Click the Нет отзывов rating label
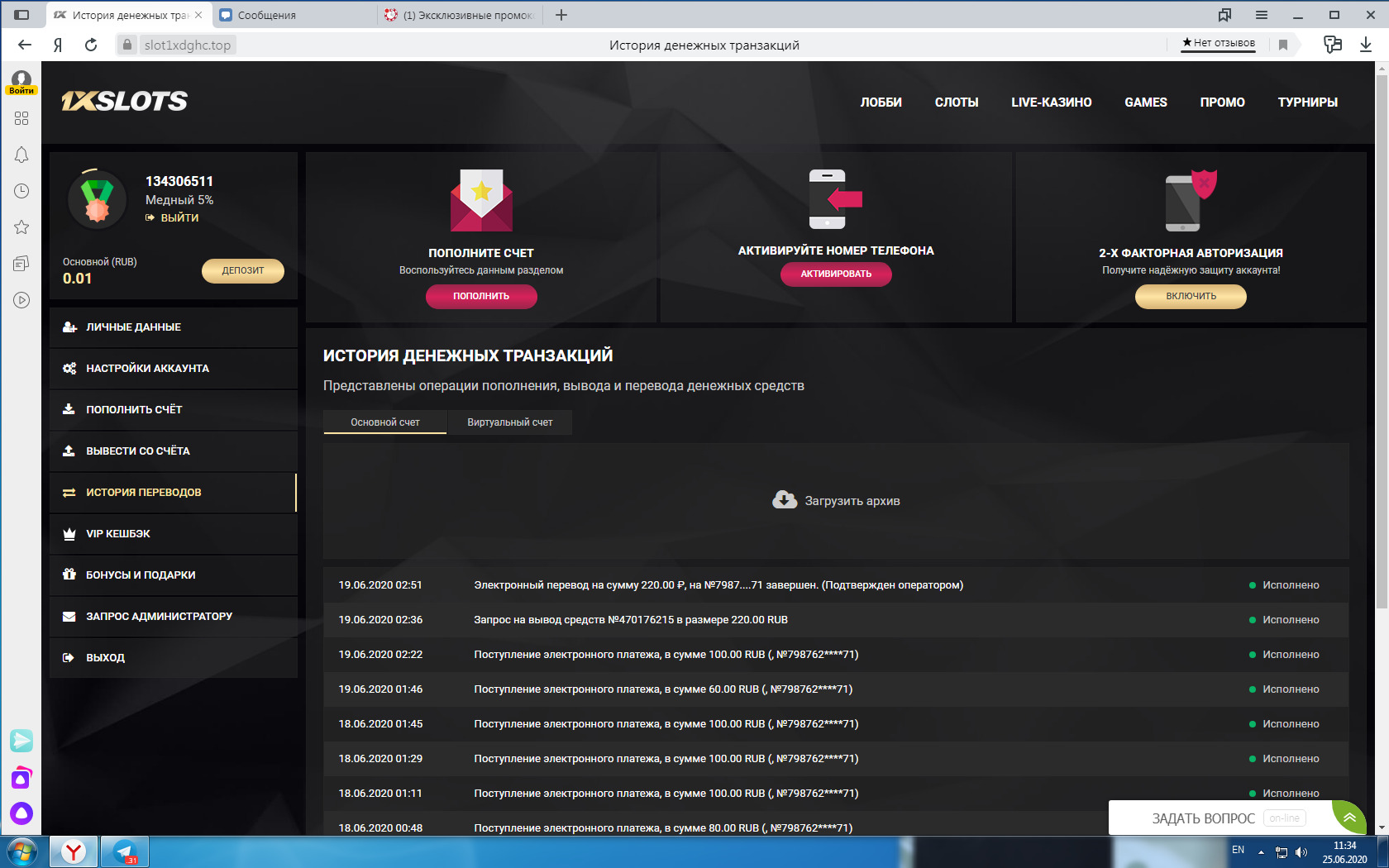1389x868 pixels. (x=1219, y=43)
